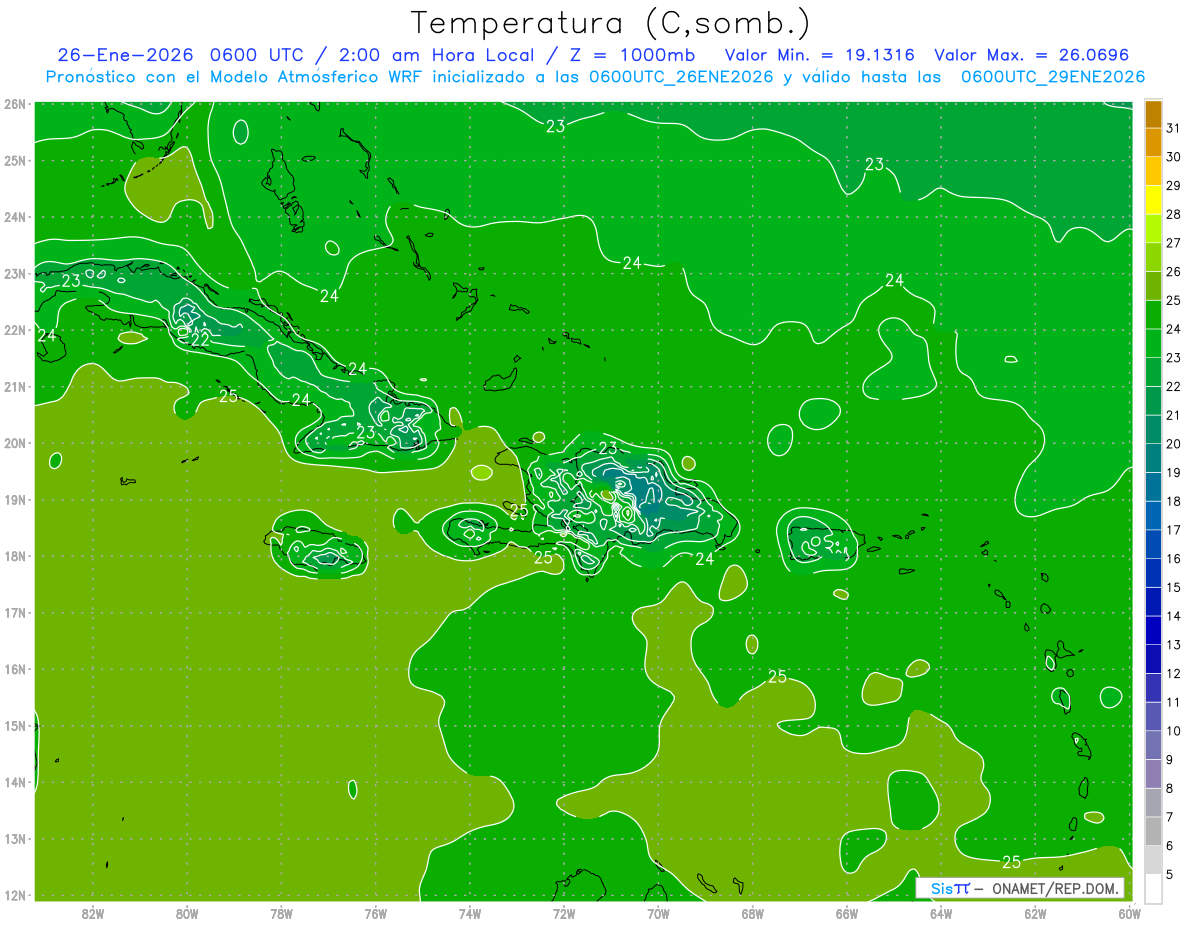Pick the legend color band between 20 and 21
The width and height of the screenshot is (1200, 927).
click(x=1153, y=430)
